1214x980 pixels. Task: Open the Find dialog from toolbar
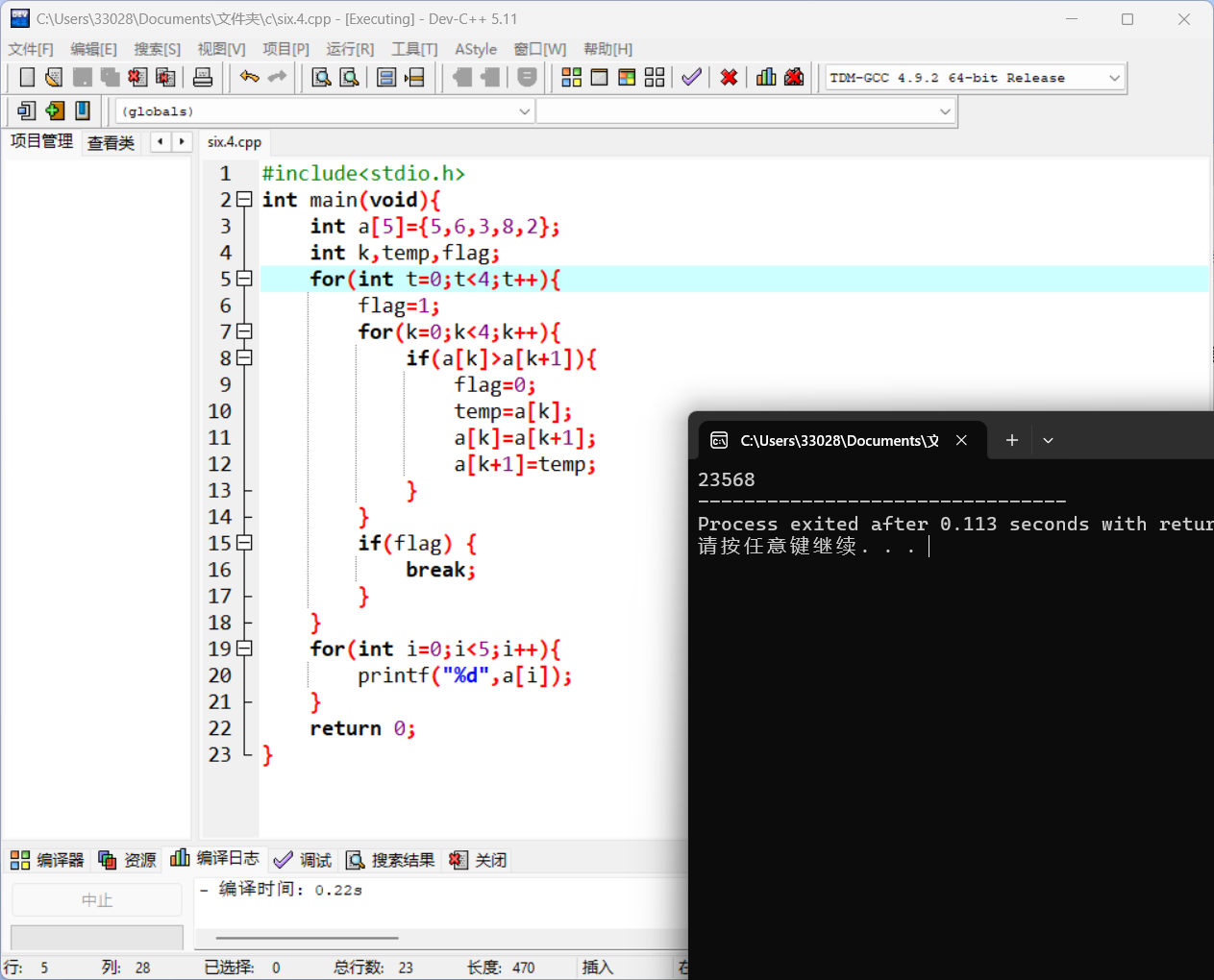pyautogui.click(x=322, y=77)
